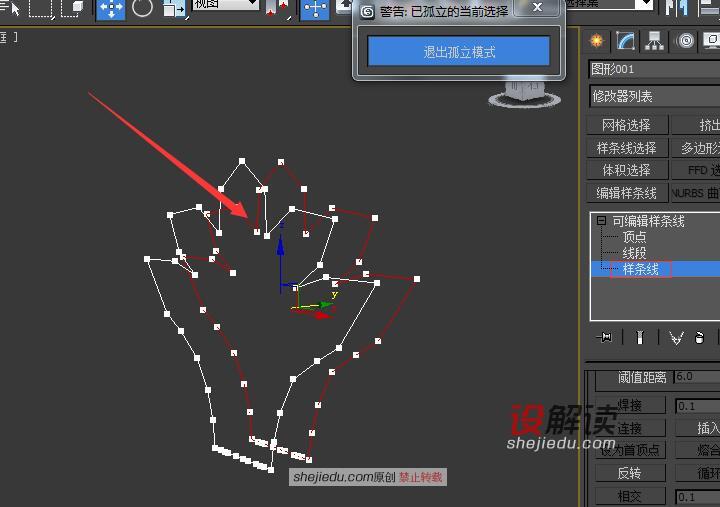Edit the value field next to 相交
720x507 pixels.
[698, 497]
